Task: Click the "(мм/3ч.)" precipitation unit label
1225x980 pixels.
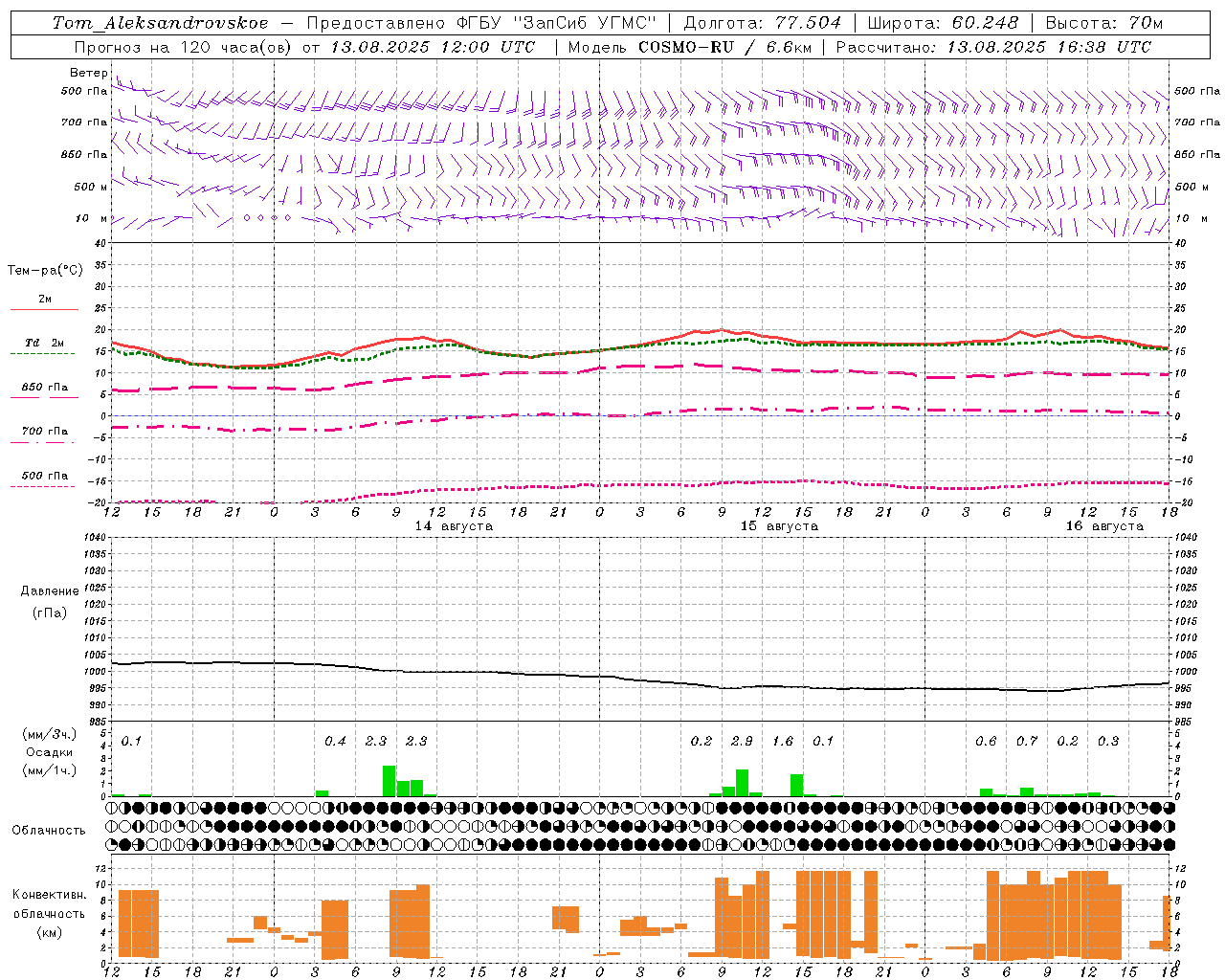Action: click(49, 734)
